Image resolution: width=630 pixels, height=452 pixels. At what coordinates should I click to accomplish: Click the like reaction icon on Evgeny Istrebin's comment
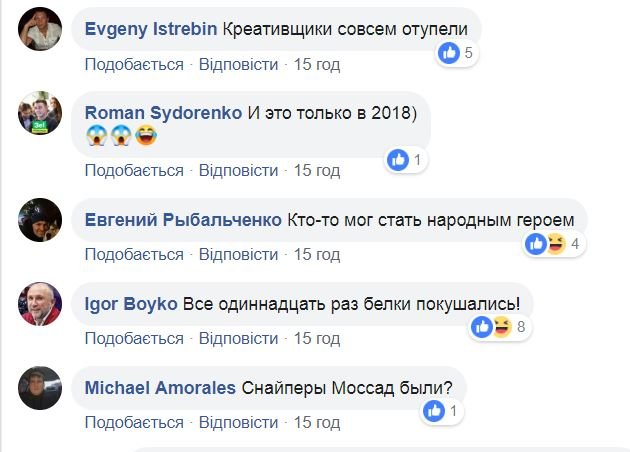pos(449,52)
